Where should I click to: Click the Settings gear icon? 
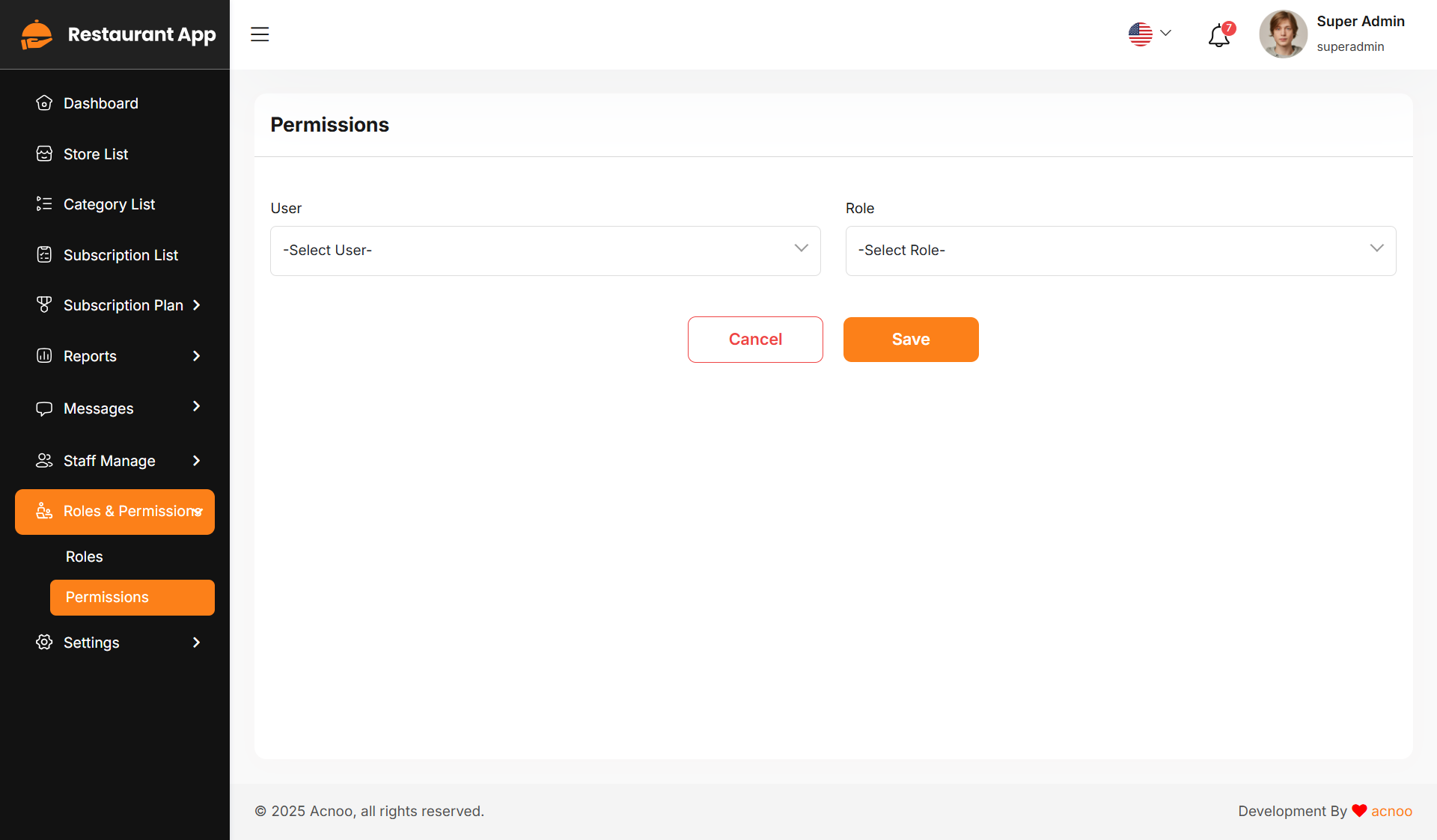click(x=44, y=643)
